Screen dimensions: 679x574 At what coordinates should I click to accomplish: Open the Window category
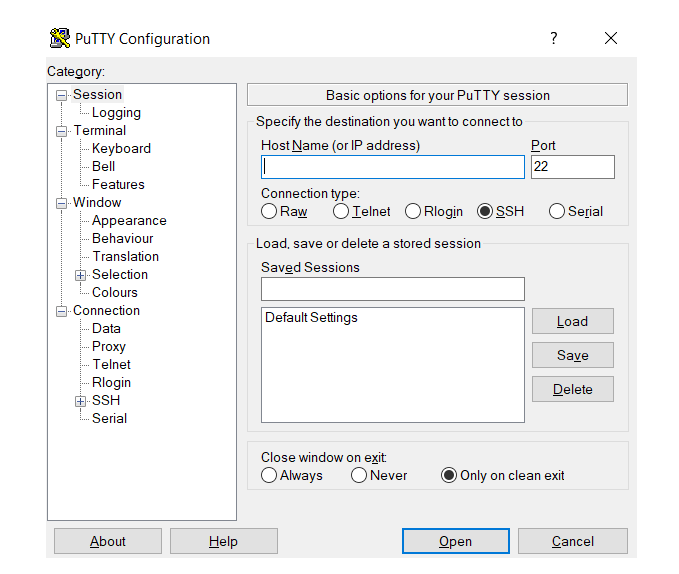97,202
